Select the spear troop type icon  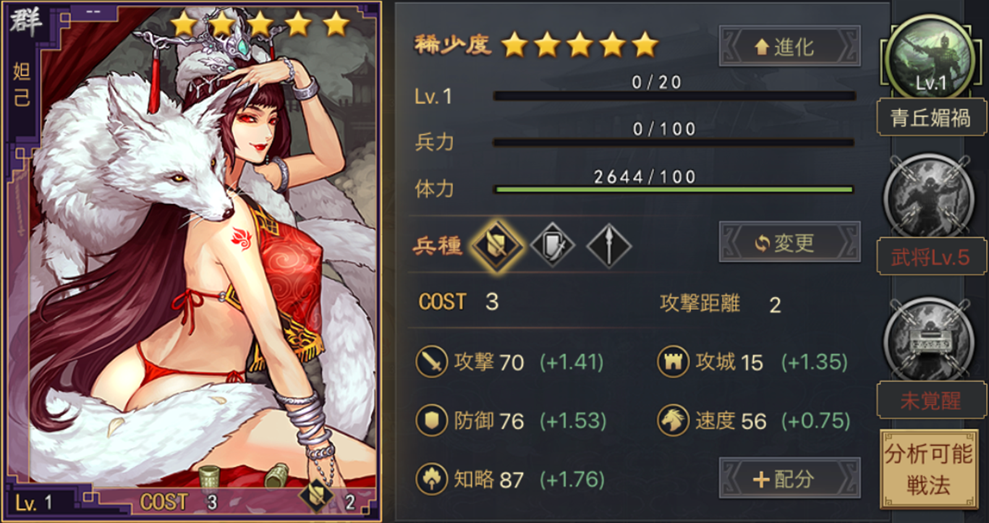[609, 245]
